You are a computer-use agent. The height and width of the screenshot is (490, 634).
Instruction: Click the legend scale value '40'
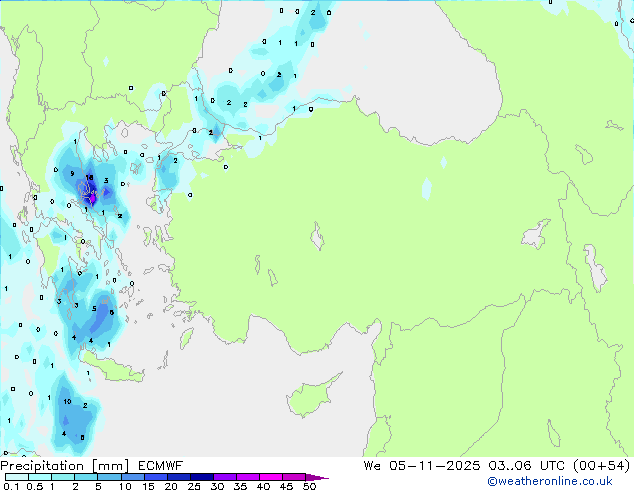[x=263, y=486]
